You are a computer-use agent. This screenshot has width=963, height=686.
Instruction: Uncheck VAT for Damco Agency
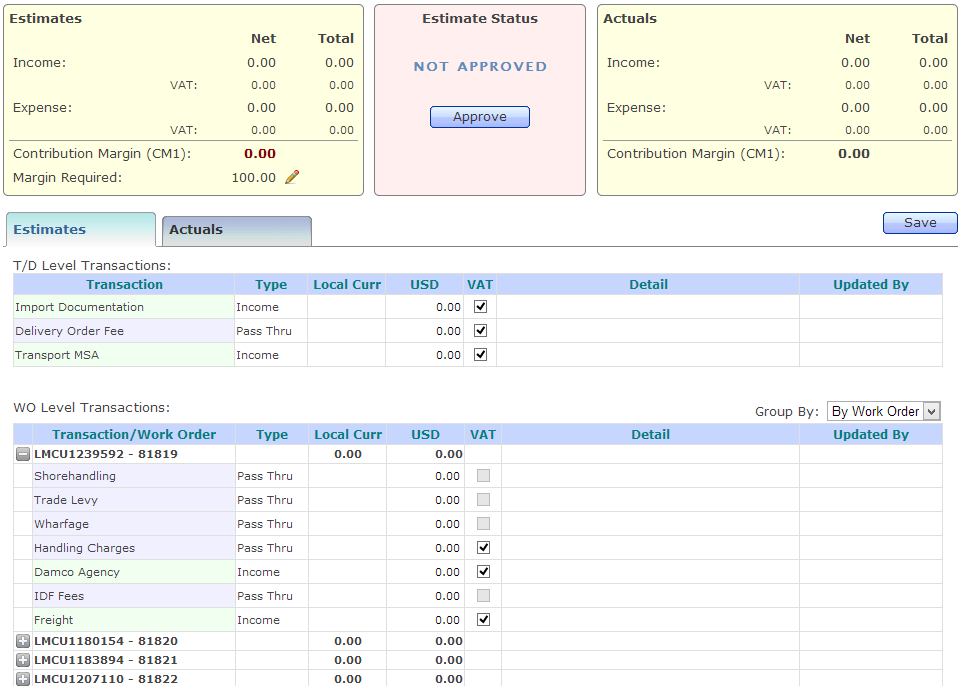point(483,571)
